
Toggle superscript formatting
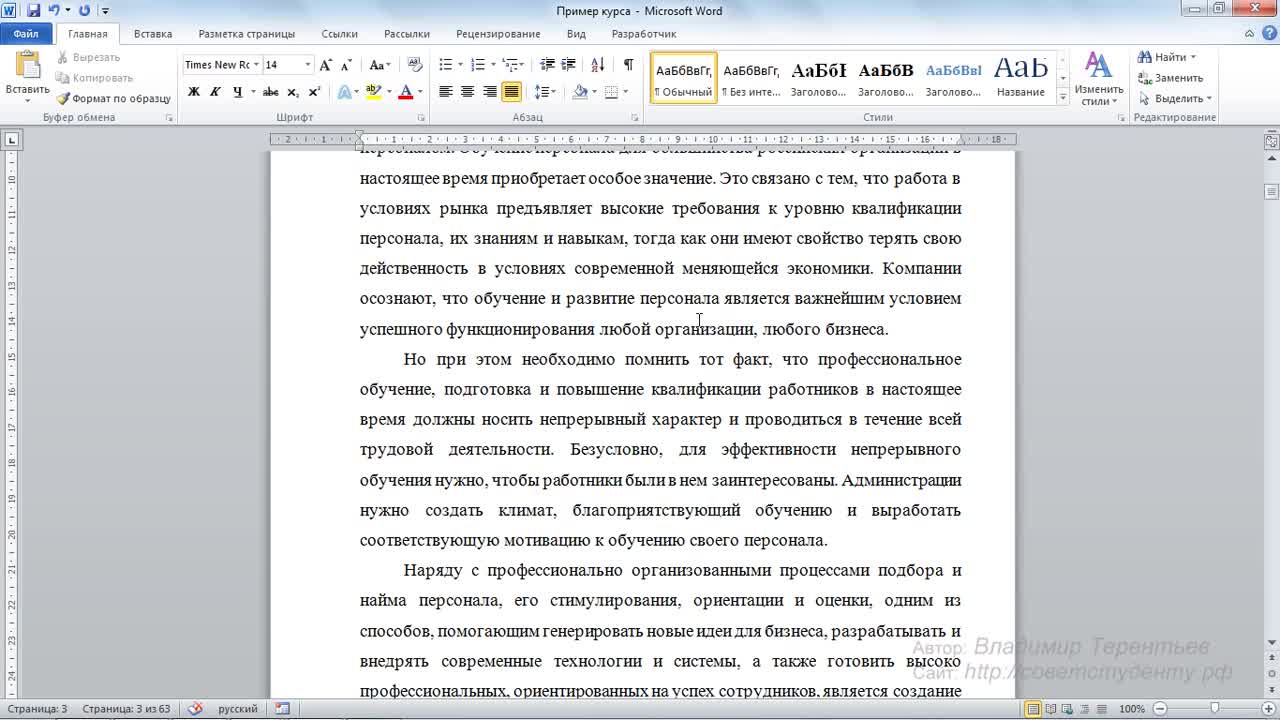pos(314,92)
